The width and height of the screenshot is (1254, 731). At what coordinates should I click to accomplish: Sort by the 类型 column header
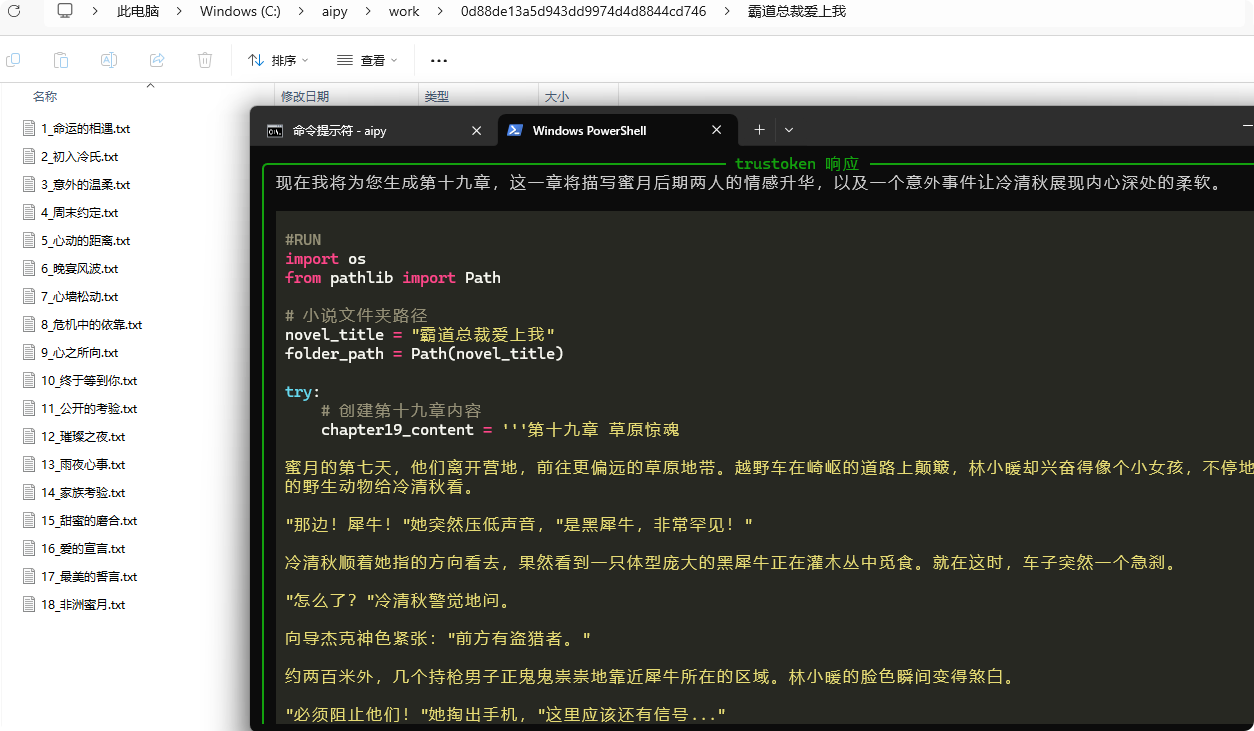437,97
